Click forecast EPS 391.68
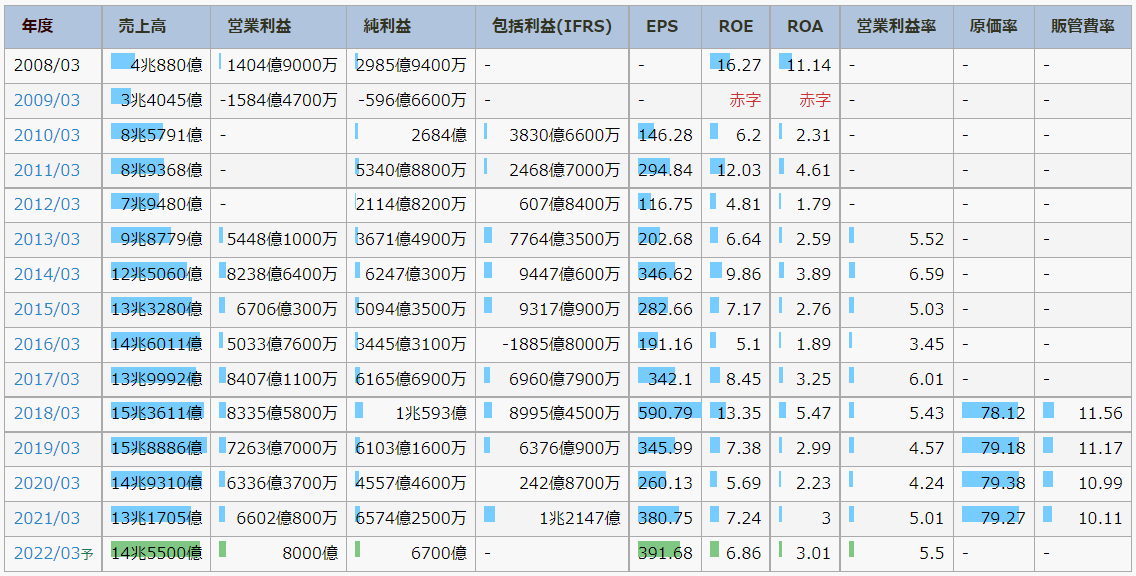Screen dimensions: 1136x576 point(666,554)
